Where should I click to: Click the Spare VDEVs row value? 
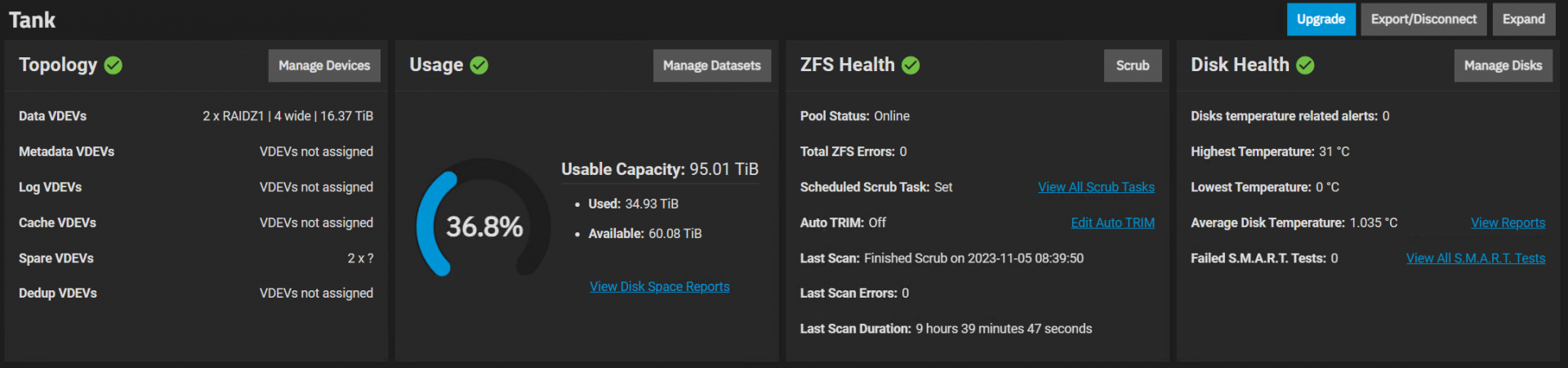click(x=360, y=258)
